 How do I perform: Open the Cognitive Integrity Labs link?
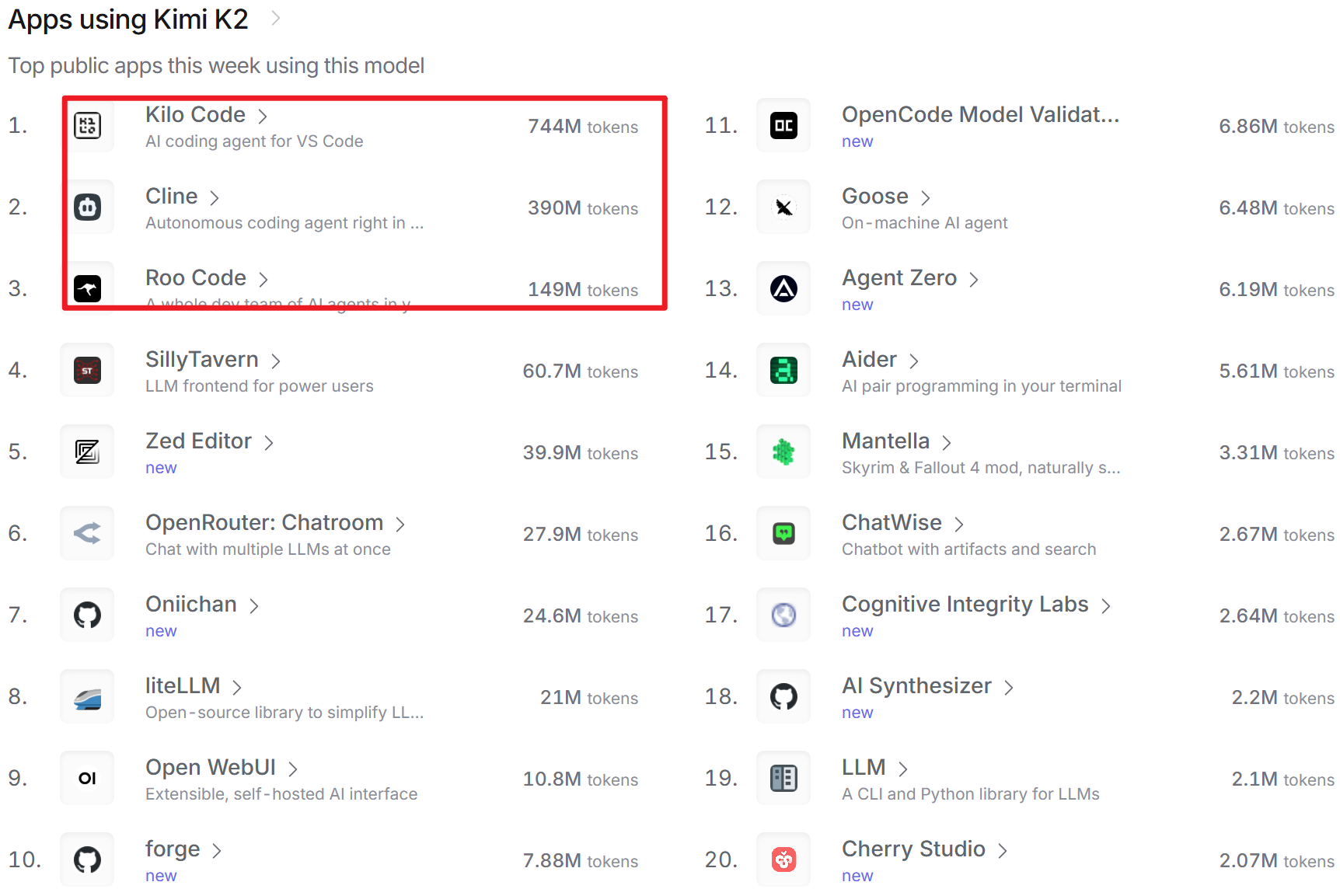tap(965, 604)
